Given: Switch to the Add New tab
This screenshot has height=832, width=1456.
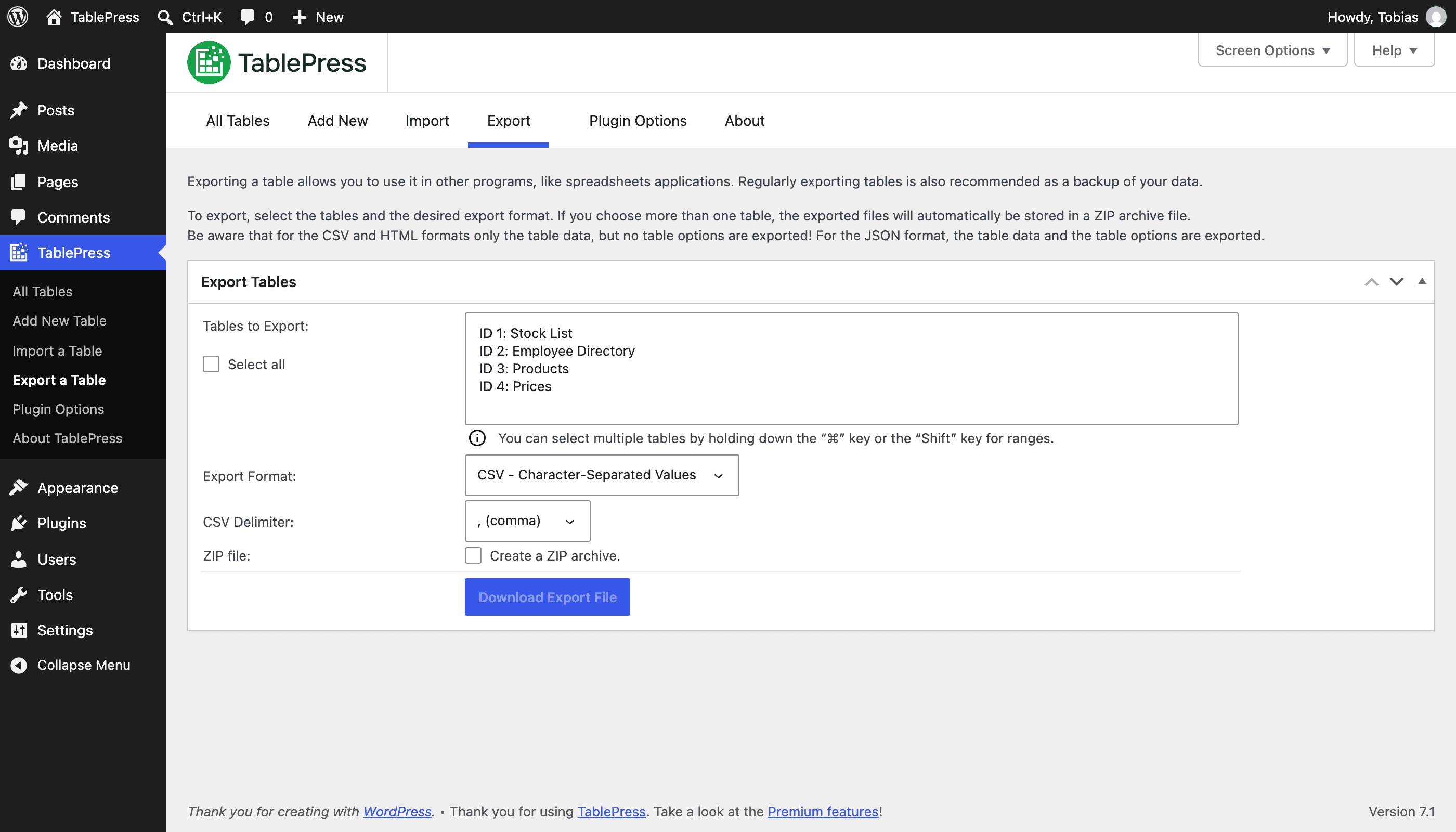Looking at the screenshot, I should (337, 121).
